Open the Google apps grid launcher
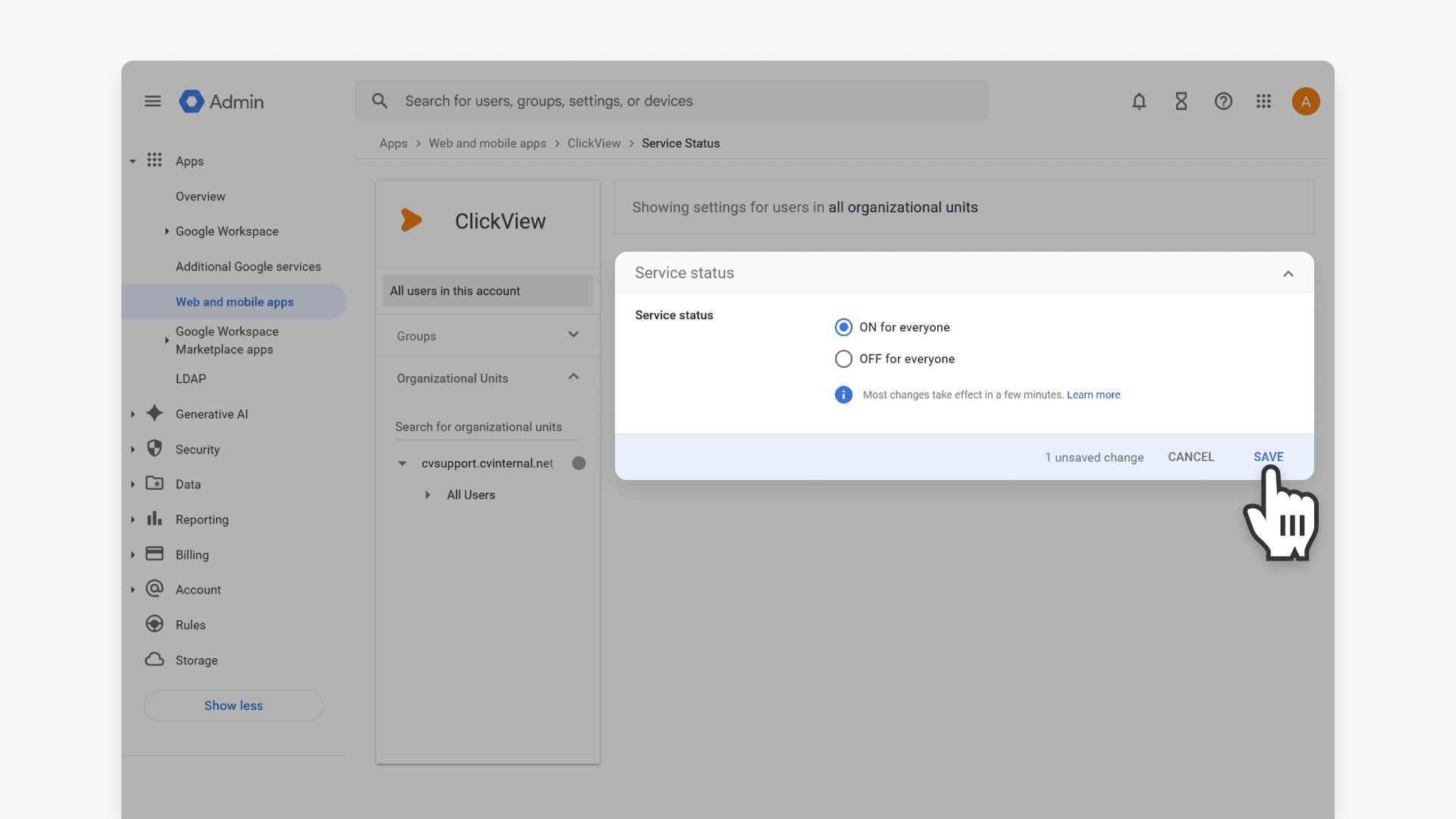This screenshot has width=1456, height=819. point(1263,101)
